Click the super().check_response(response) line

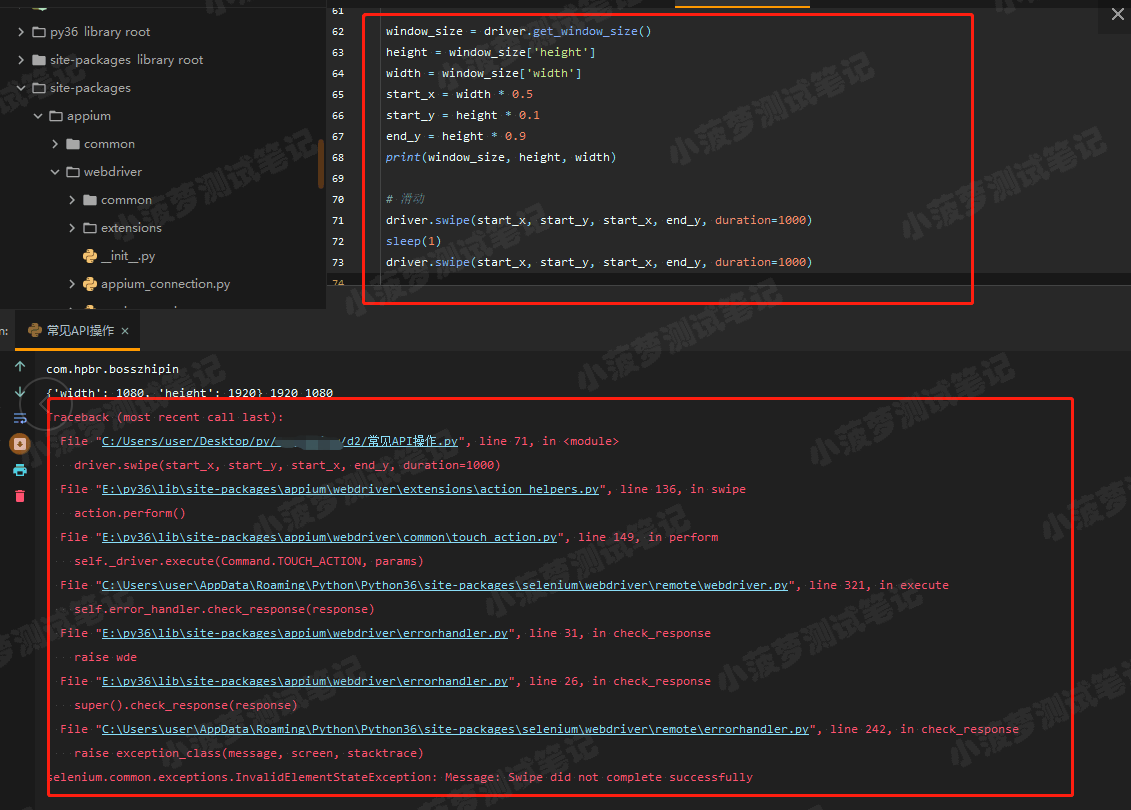click(185, 705)
